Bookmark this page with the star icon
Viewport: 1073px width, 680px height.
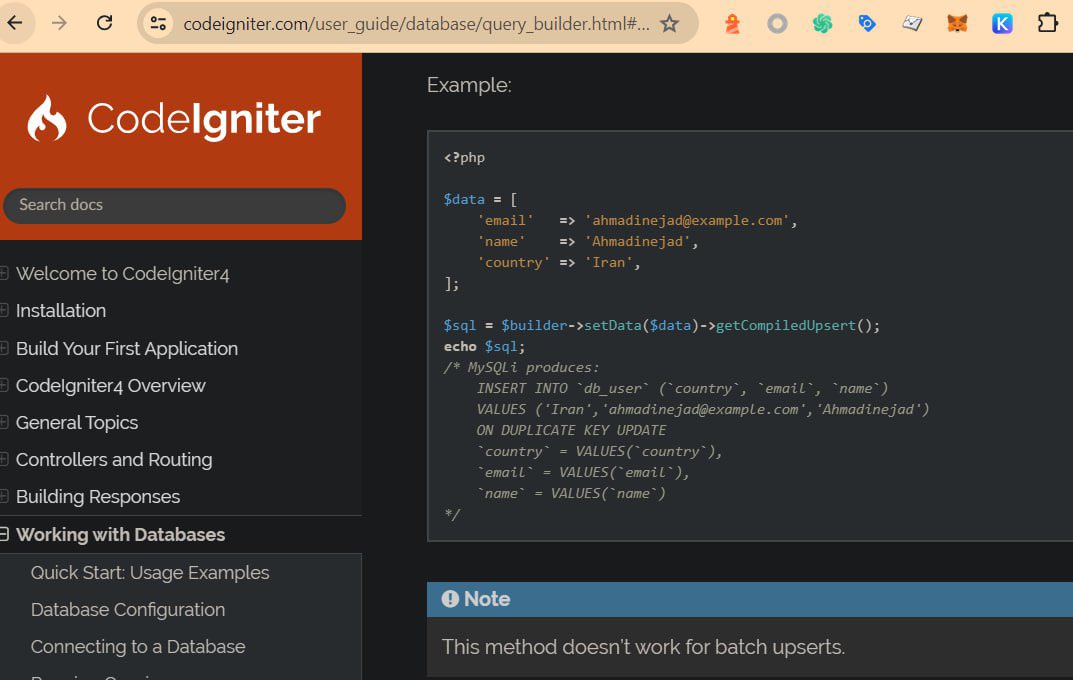669,24
